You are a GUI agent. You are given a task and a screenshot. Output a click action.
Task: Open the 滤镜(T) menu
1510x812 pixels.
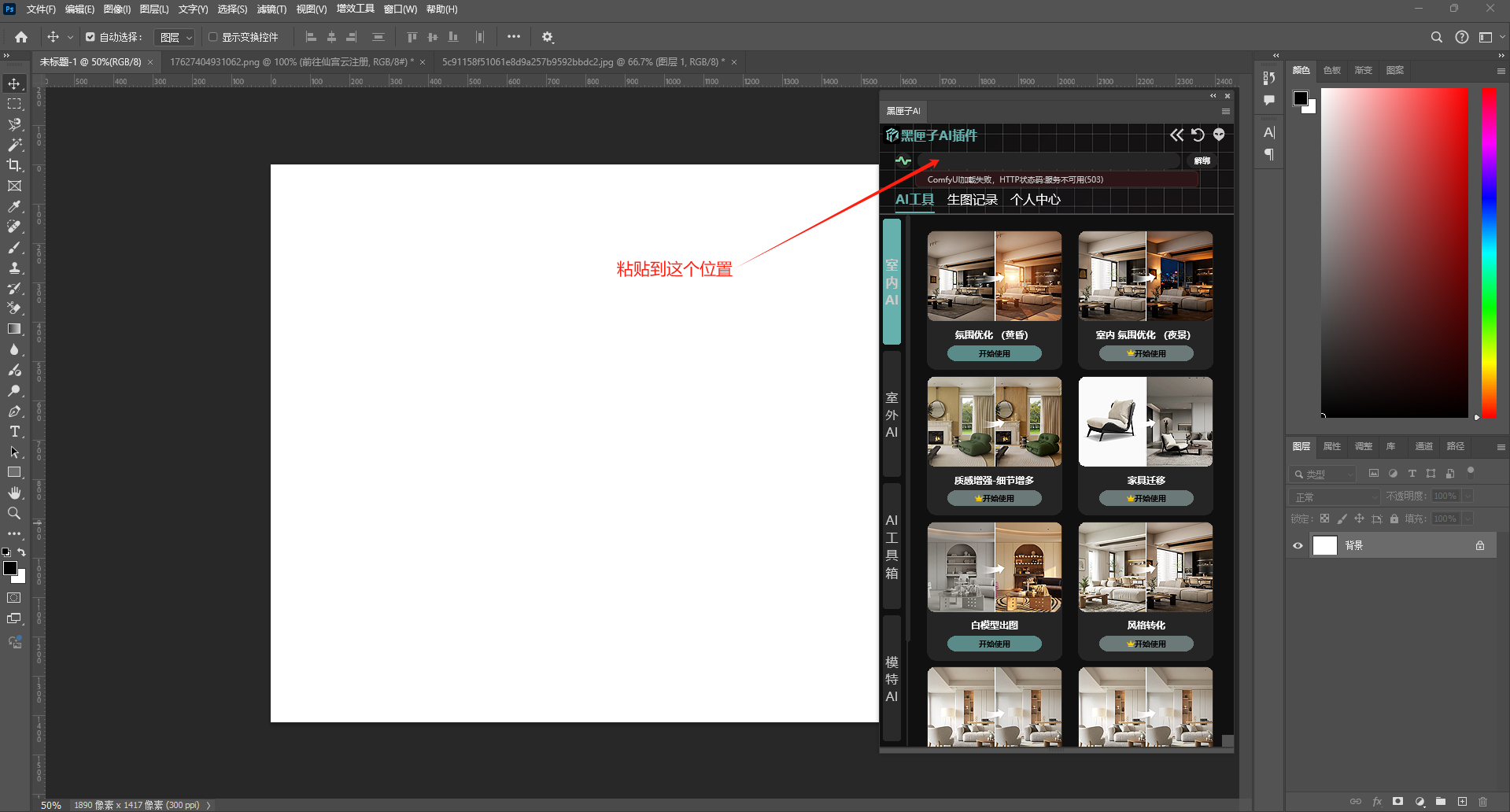pos(271,9)
